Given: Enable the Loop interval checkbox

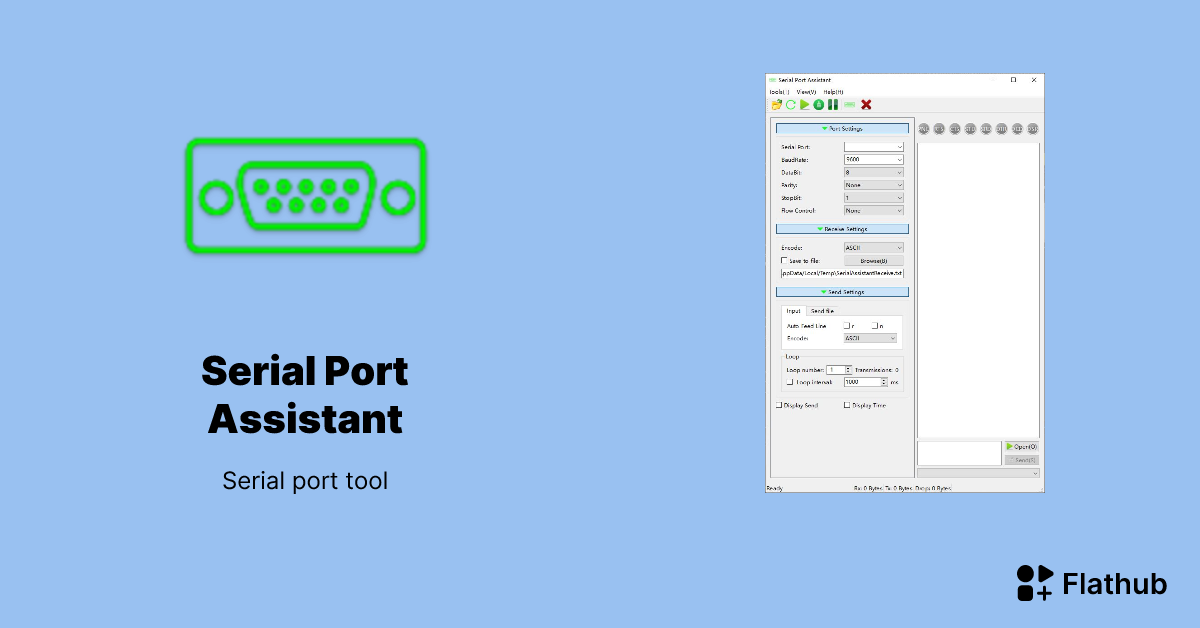Looking at the screenshot, I should click(x=789, y=381).
